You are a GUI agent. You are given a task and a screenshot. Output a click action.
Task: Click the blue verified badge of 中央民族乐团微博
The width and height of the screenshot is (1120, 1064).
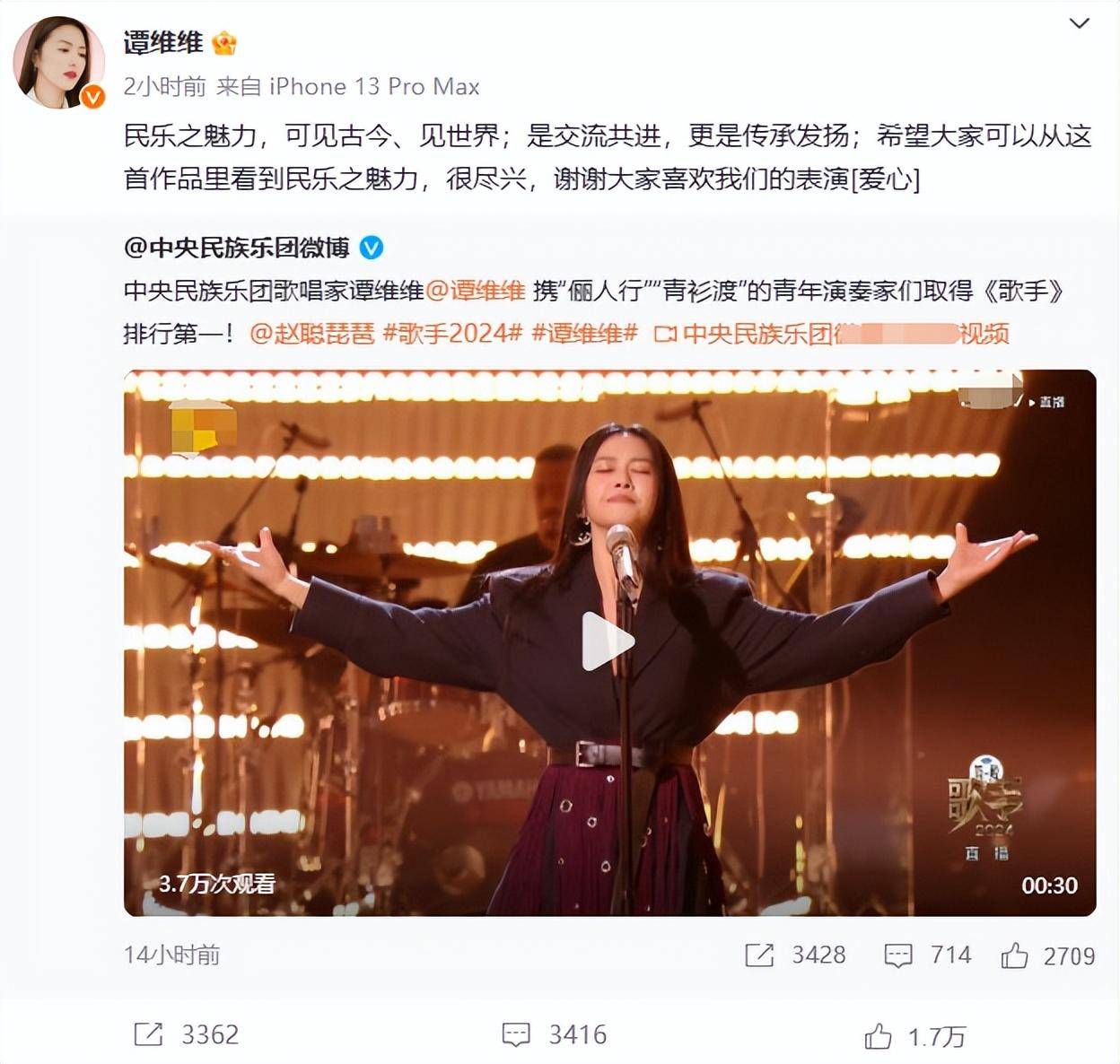371,248
